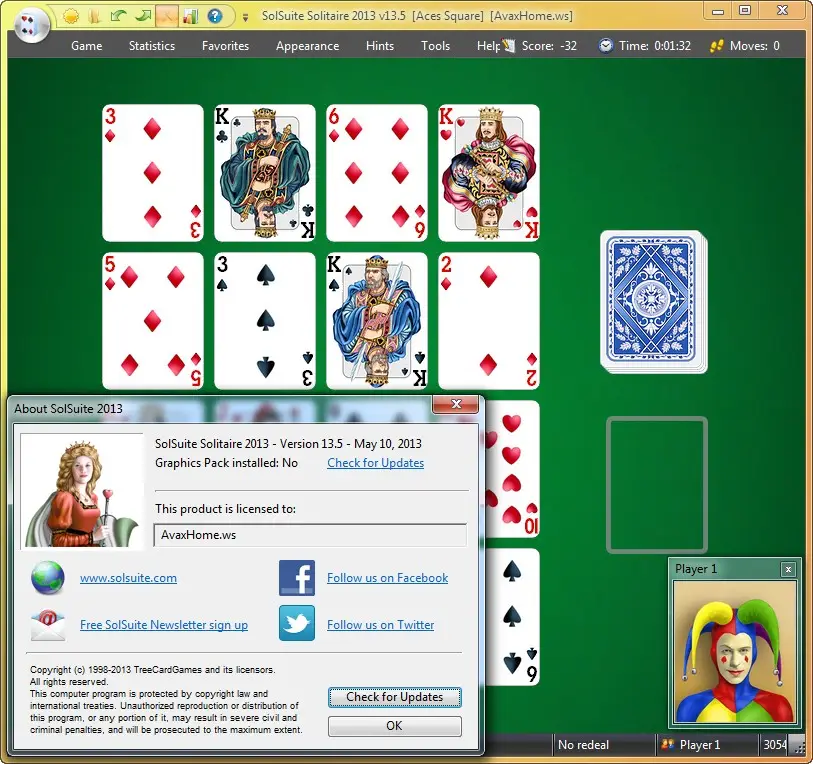Screen dimensions: 813x764
Task: Open Free SolSuite Newsletter sign up link
Action: pyautogui.click(x=164, y=624)
